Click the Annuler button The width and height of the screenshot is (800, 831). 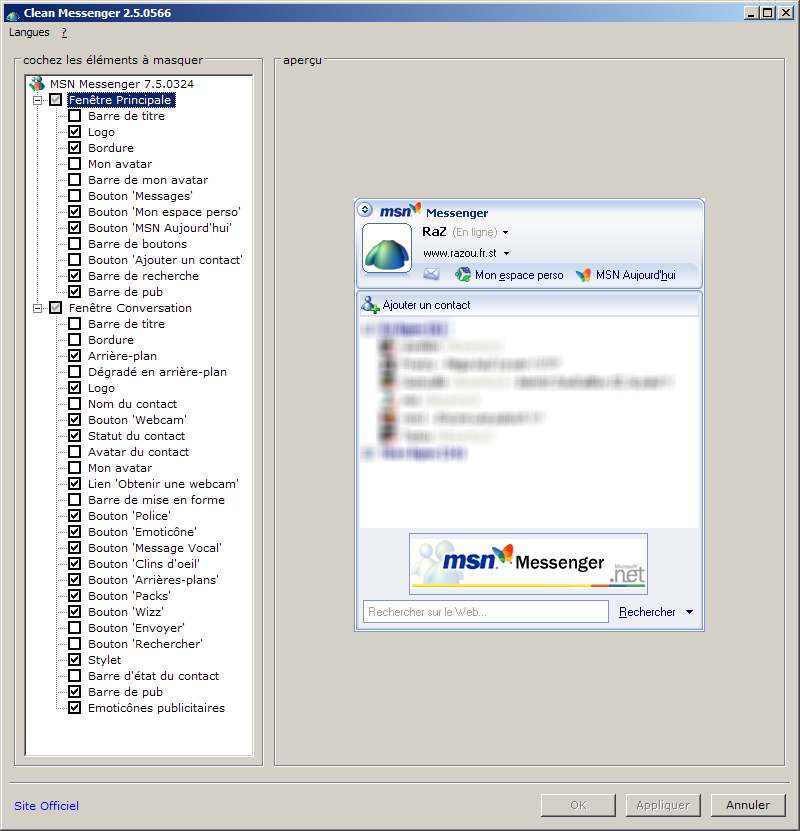pyautogui.click(x=748, y=805)
